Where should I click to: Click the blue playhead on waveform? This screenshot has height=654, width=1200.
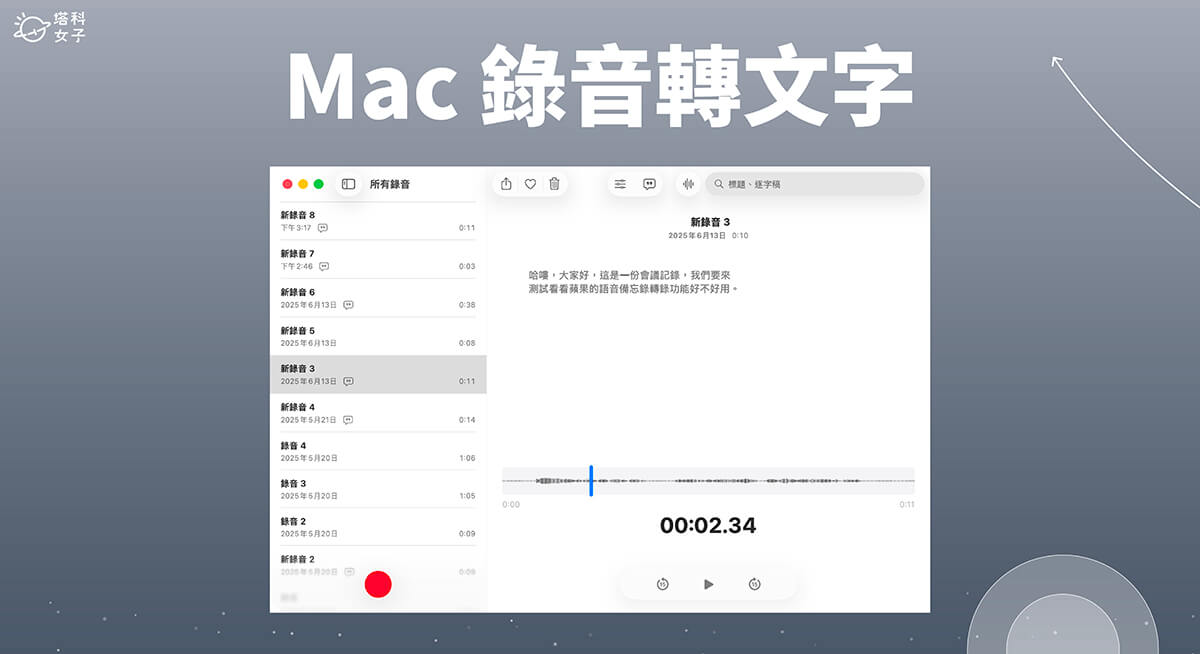[x=591, y=481]
